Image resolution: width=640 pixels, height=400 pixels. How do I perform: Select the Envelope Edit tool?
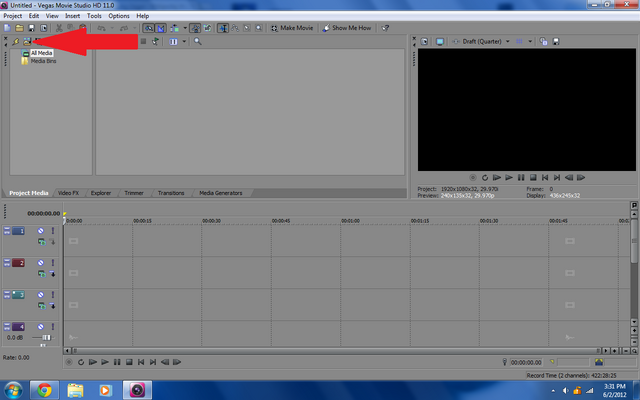(x=235, y=28)
